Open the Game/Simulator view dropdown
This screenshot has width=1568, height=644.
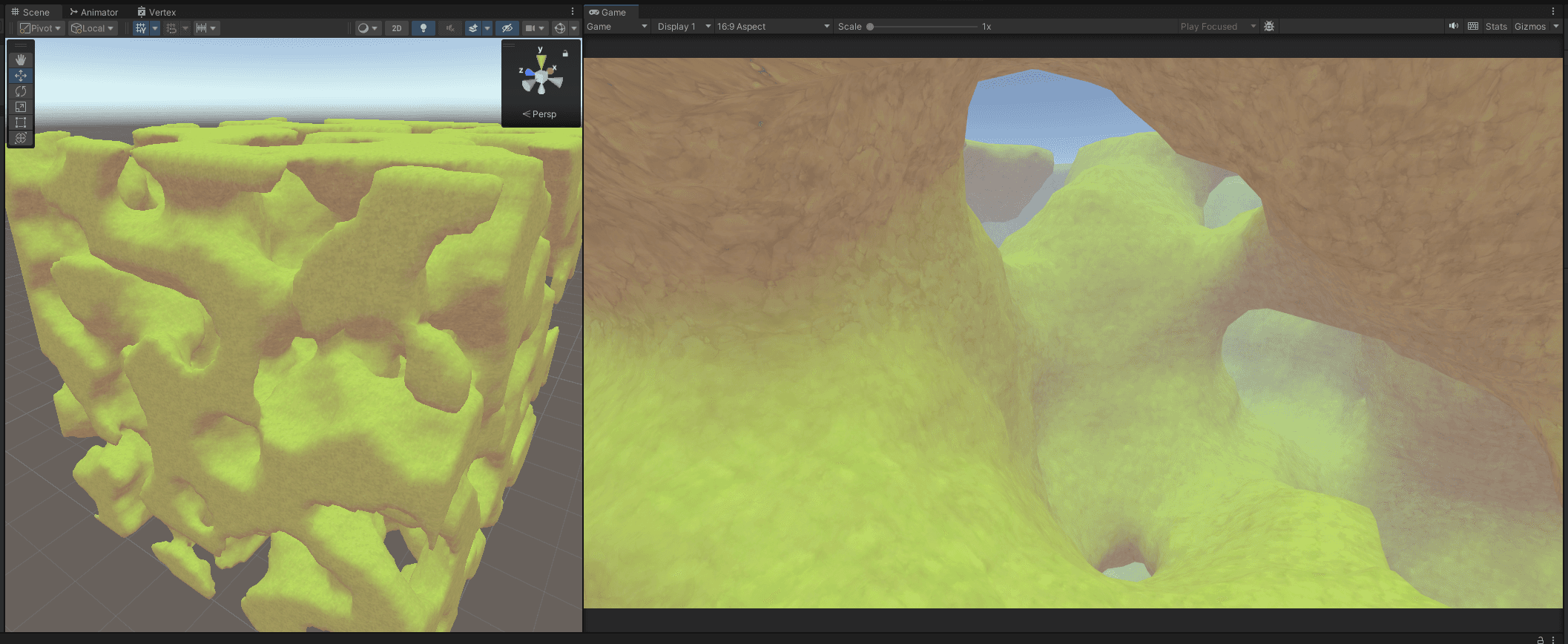pos(617,26)
